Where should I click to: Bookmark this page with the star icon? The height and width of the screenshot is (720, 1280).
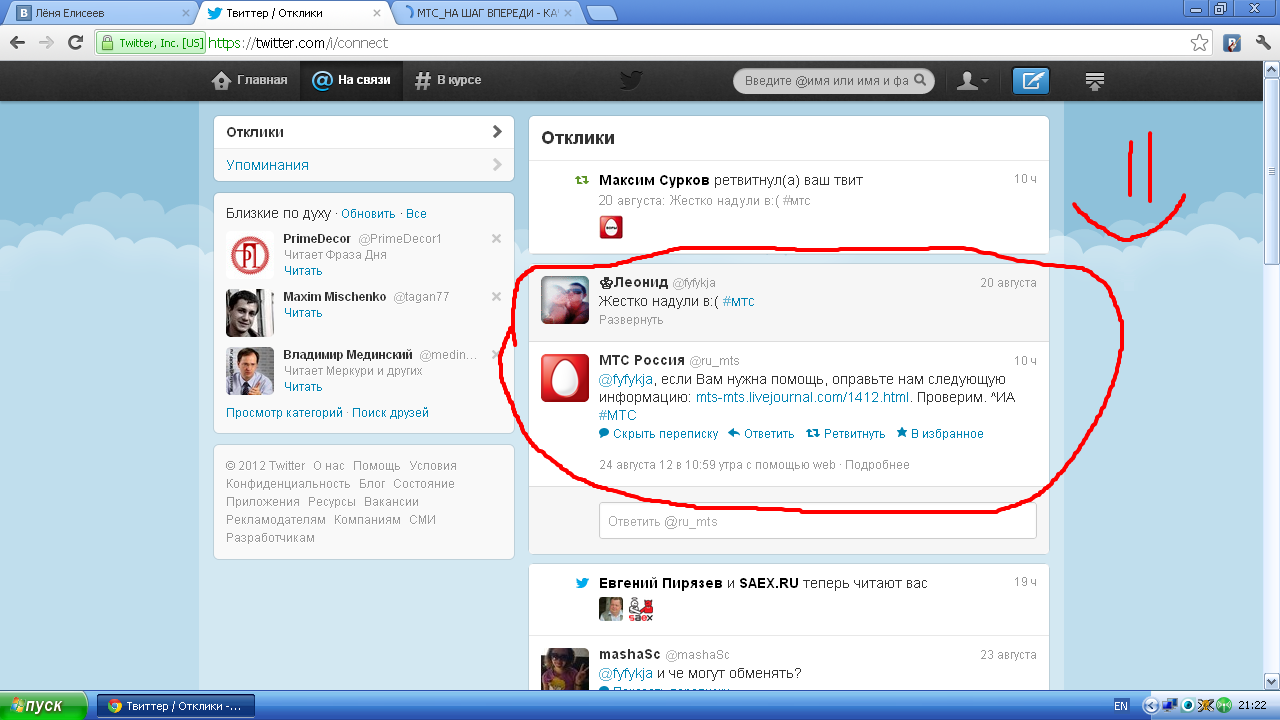tap(1199, 43)
